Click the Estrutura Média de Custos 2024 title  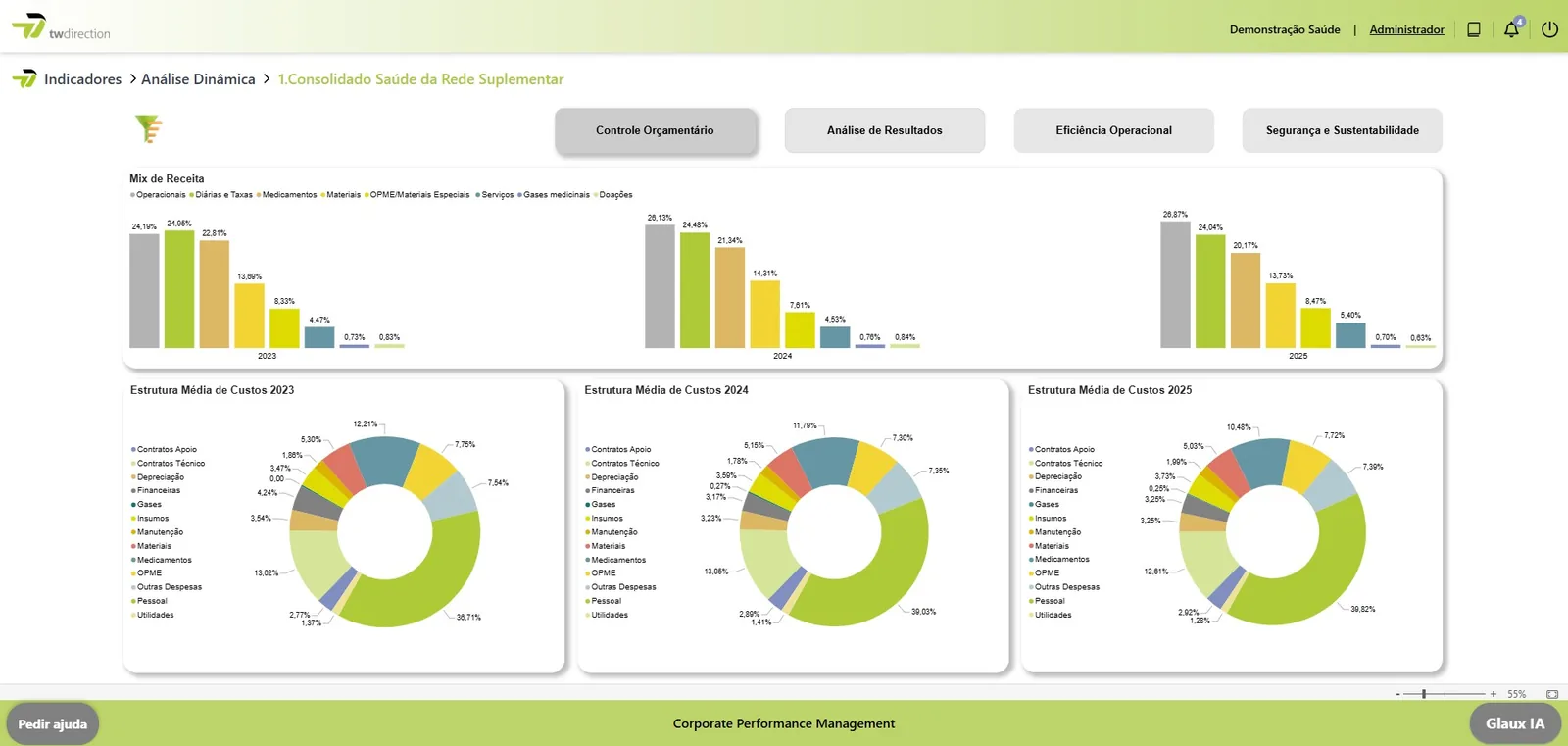[x=666, y=390]
